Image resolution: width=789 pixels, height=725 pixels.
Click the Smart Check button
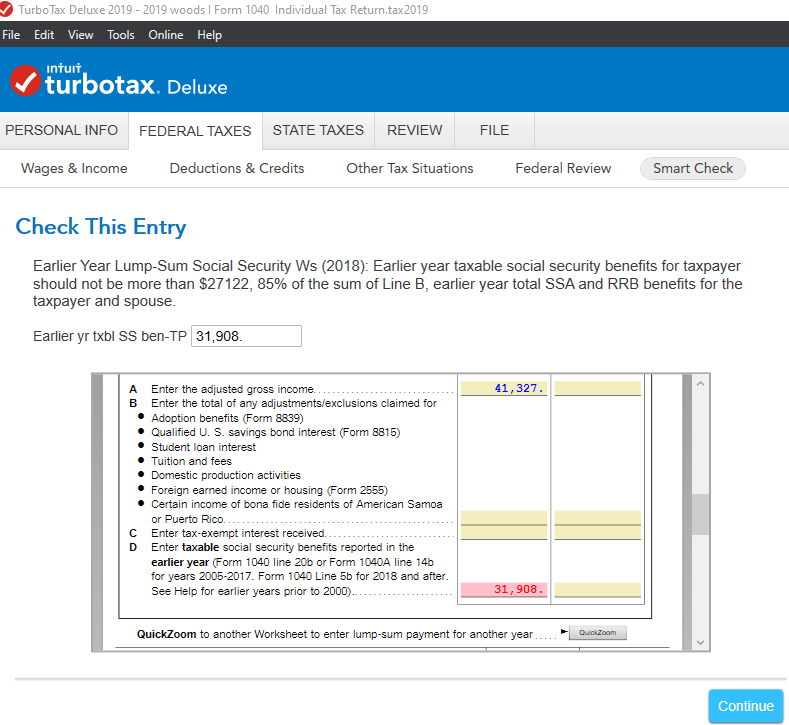692,168
